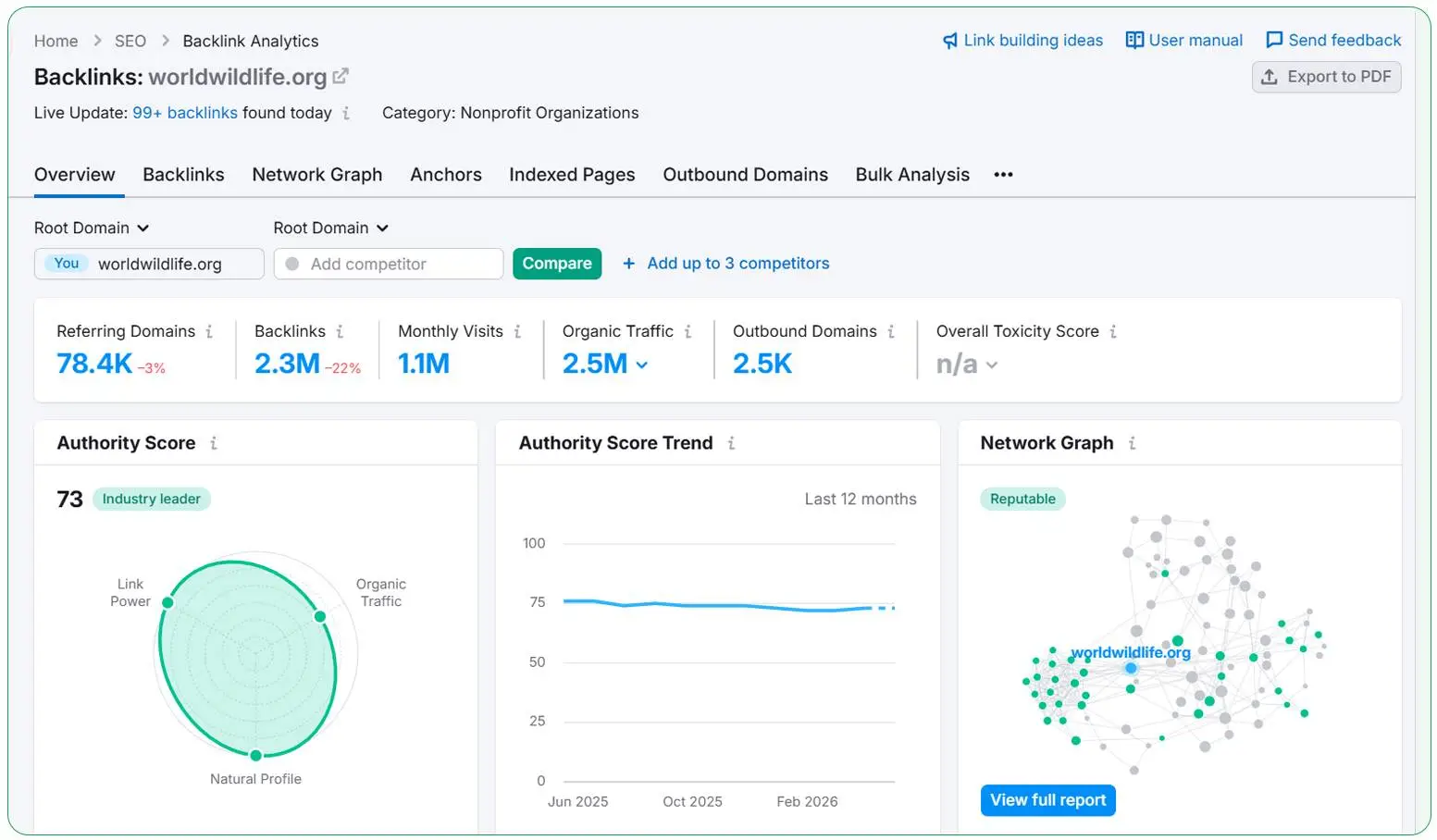Click the 2.3M backlinks value
1437x840 pixels.
pyautogui.click(x=287, y=364)
